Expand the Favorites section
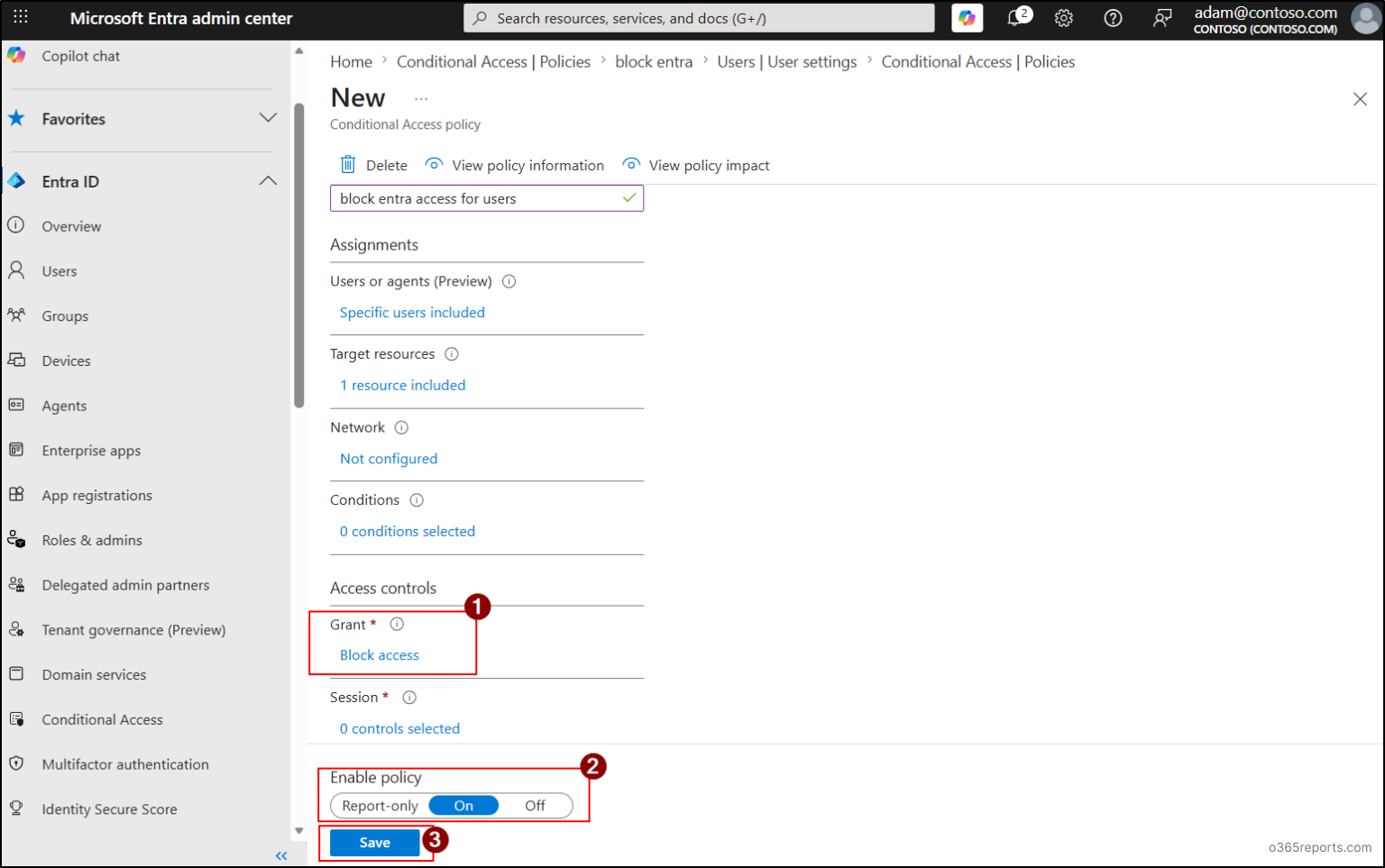The height and width of the screenshot is (868, 1385). [x=268, y=118]
